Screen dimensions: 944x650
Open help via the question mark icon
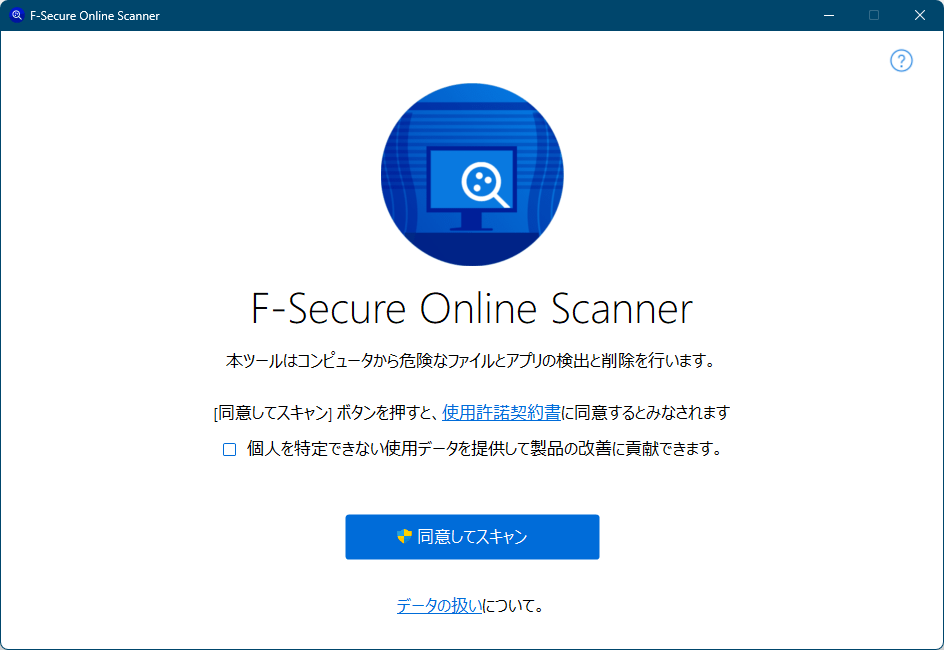901,61
